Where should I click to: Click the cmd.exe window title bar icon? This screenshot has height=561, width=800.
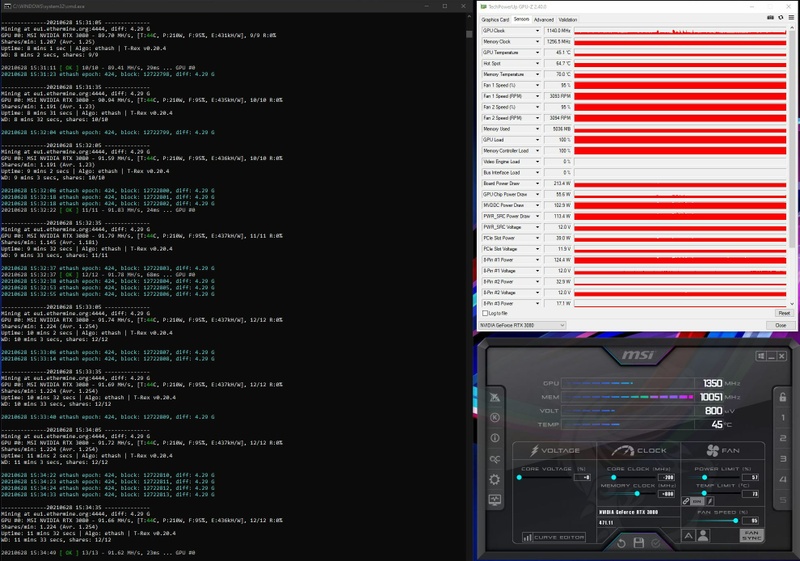pyautogui.click(x=7, y=6)
